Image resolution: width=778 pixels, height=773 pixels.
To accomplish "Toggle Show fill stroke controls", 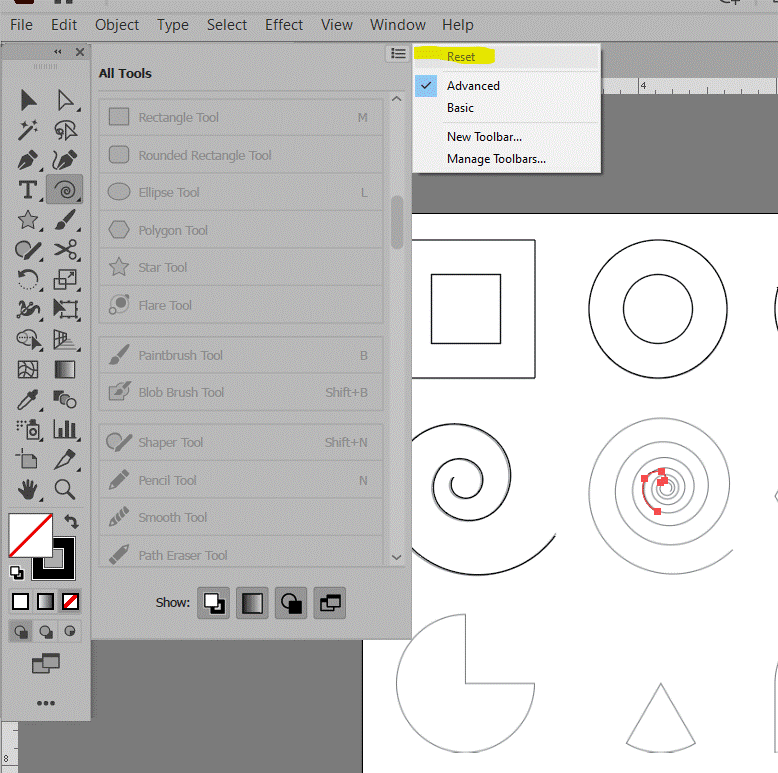I will (213, 603).
